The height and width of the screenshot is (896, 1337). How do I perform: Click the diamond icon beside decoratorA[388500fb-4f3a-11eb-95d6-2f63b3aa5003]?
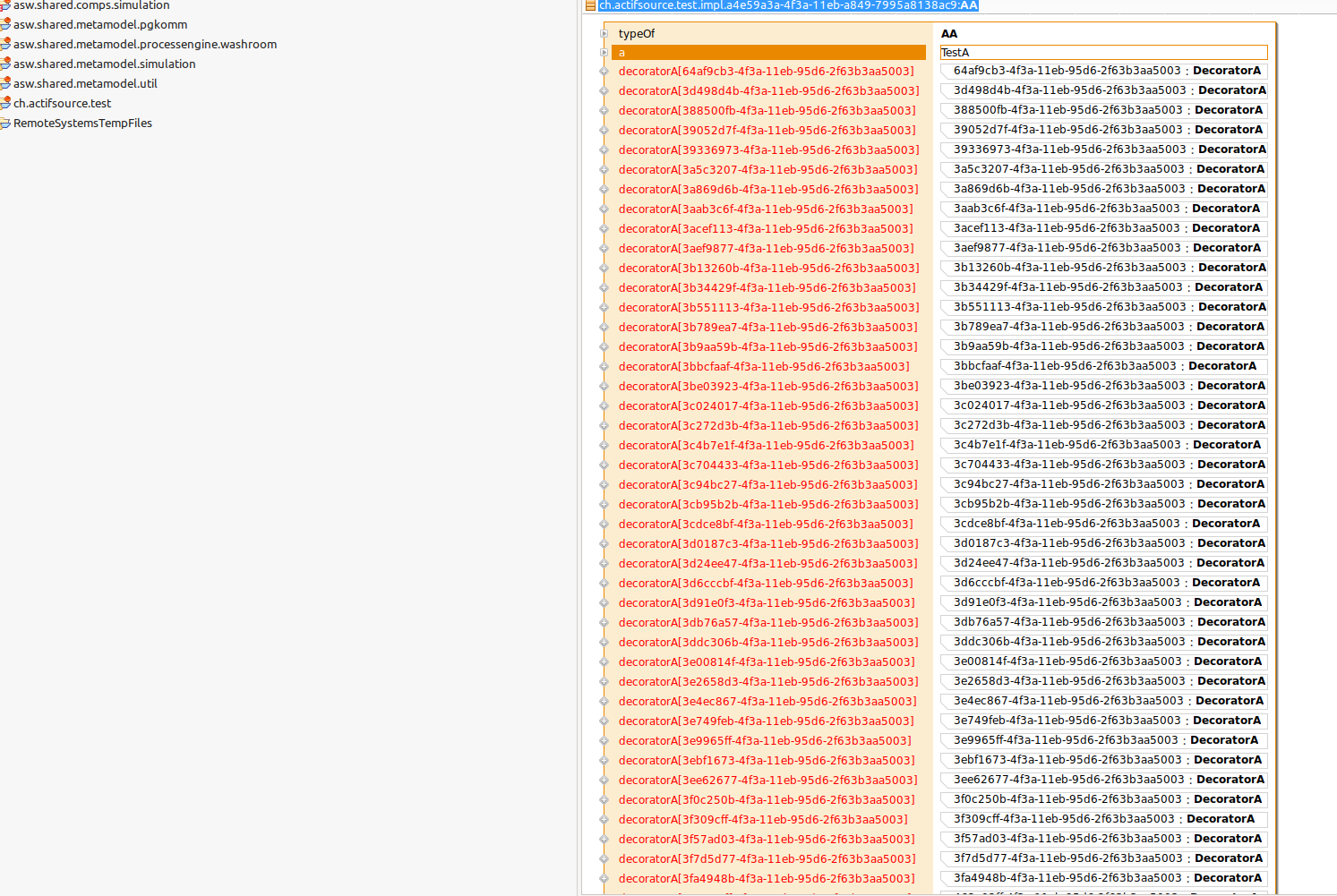coord(605,110)
